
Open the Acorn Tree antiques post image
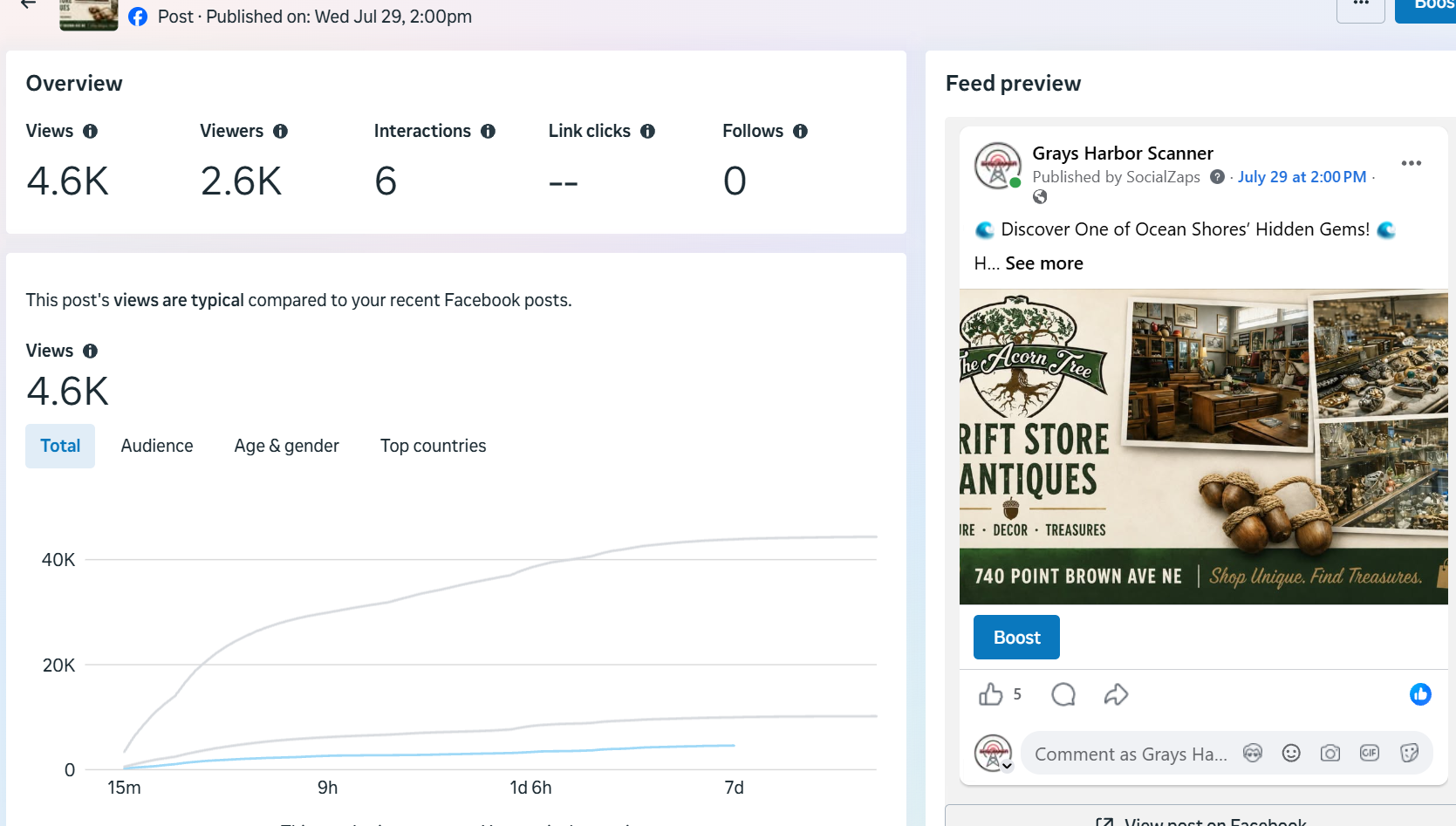point(1204,447)
